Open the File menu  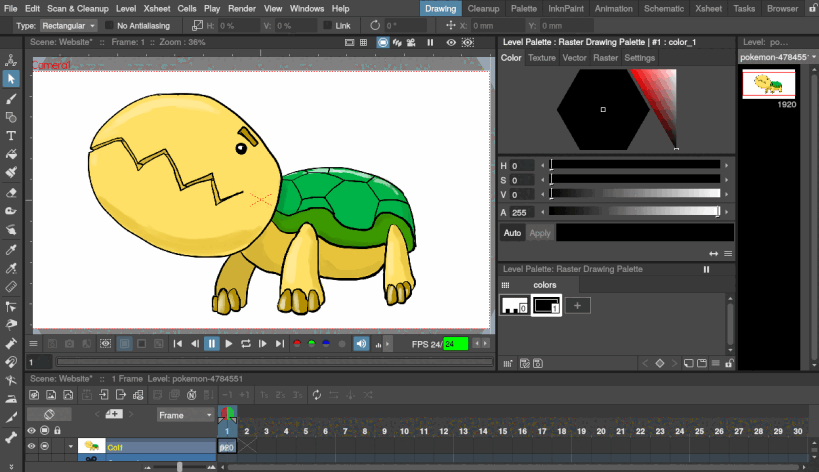[x=10, y=8]
